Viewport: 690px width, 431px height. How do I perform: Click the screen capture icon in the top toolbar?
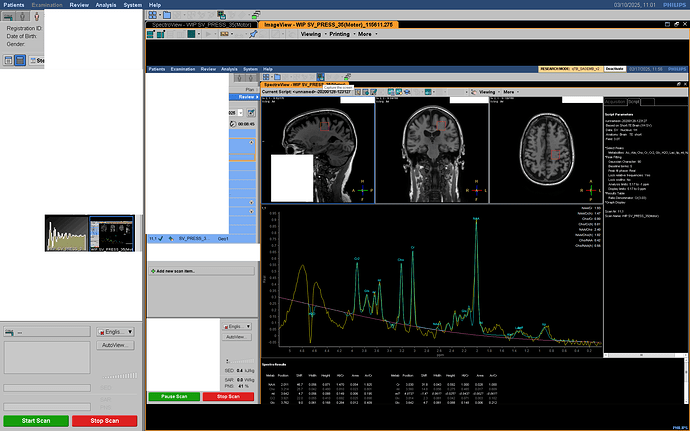221,15
